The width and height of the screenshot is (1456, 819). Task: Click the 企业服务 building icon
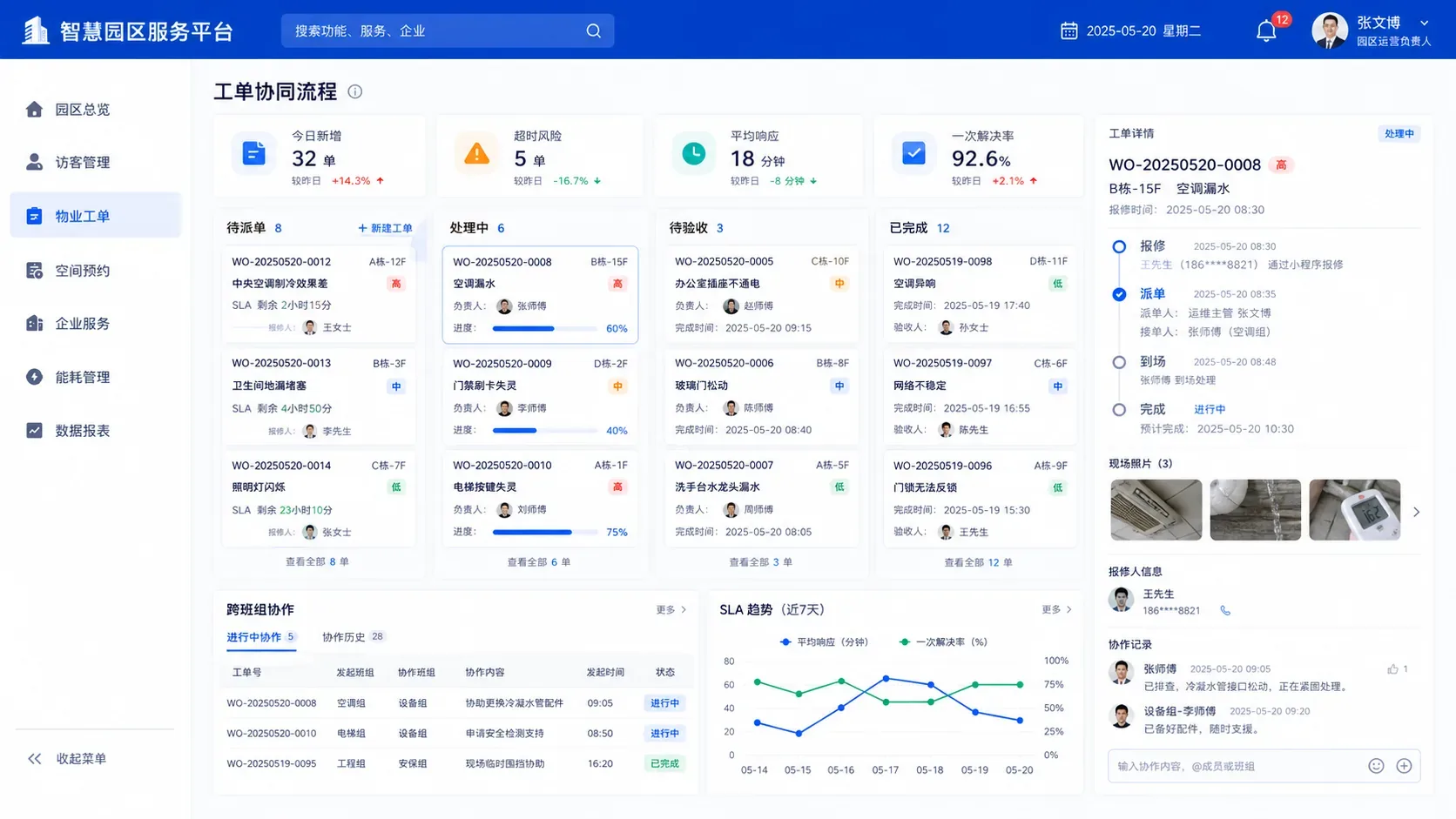(x=34, y=323)
